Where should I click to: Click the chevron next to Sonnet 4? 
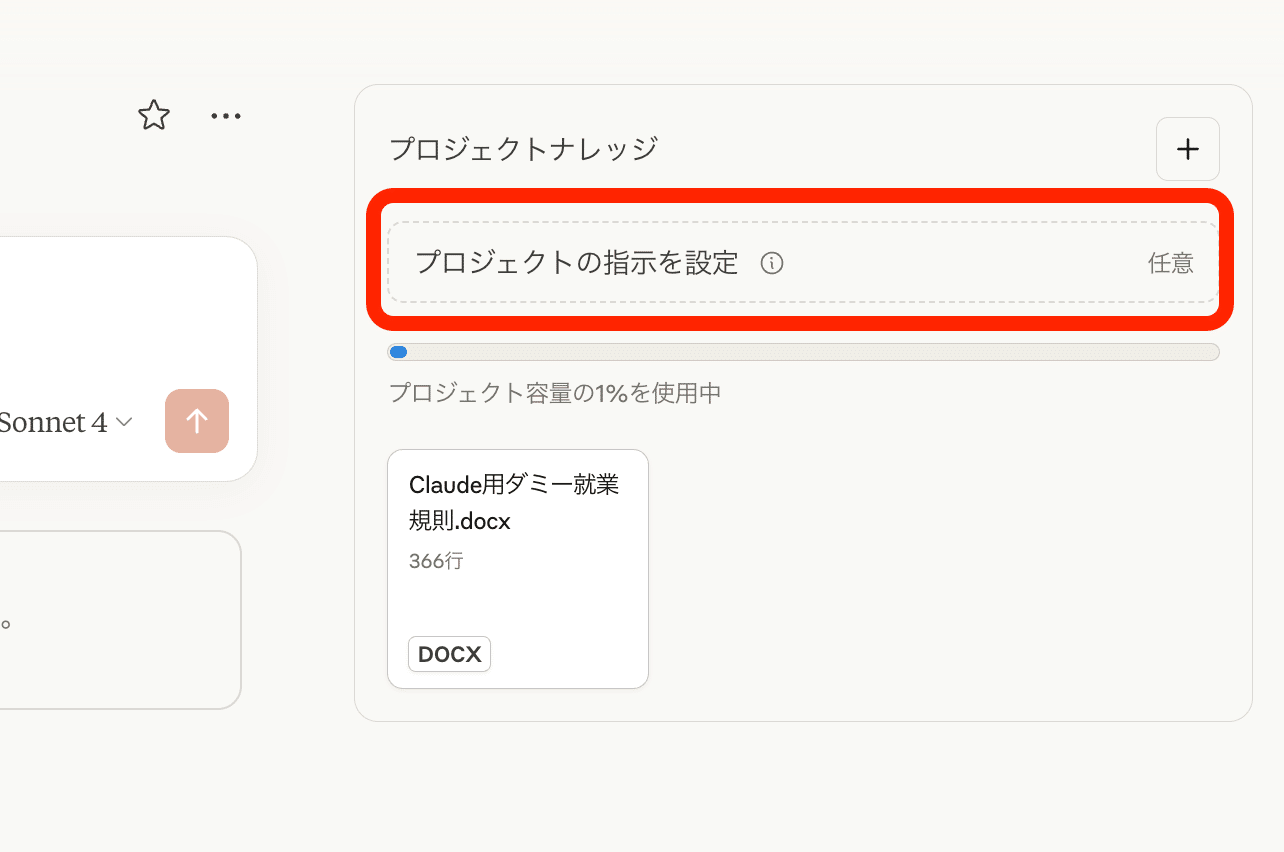124,422
